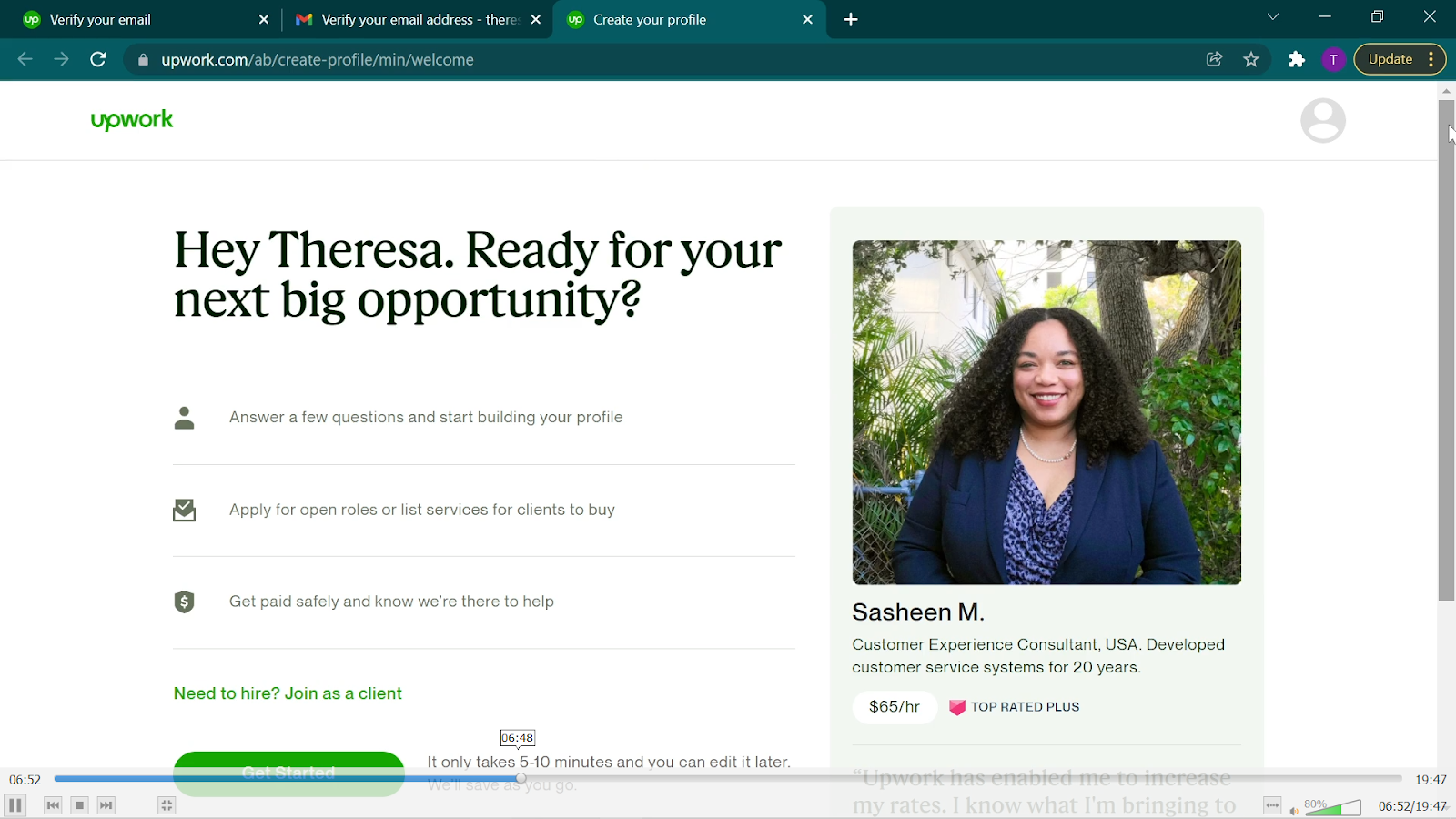Select the Create your profile tab
The width and height of the screenshot is (1456, 819).
click(689, 20)
